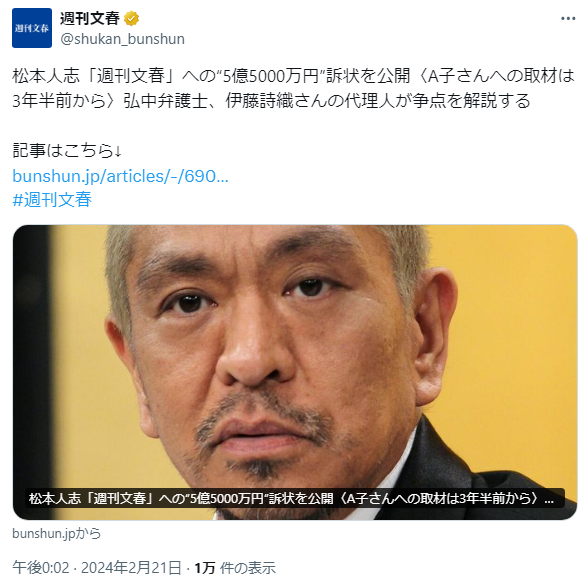This screenshot has width=588, height=579.
Task: Open the blue 週刊文春 profile avatar
Action: [32, 28]
